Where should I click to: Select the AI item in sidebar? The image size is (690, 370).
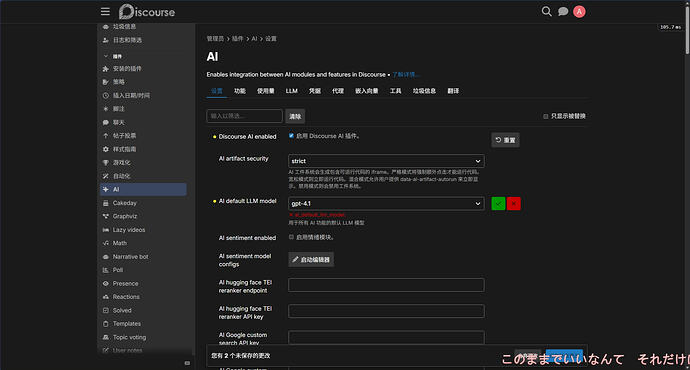tap(143, 190)
